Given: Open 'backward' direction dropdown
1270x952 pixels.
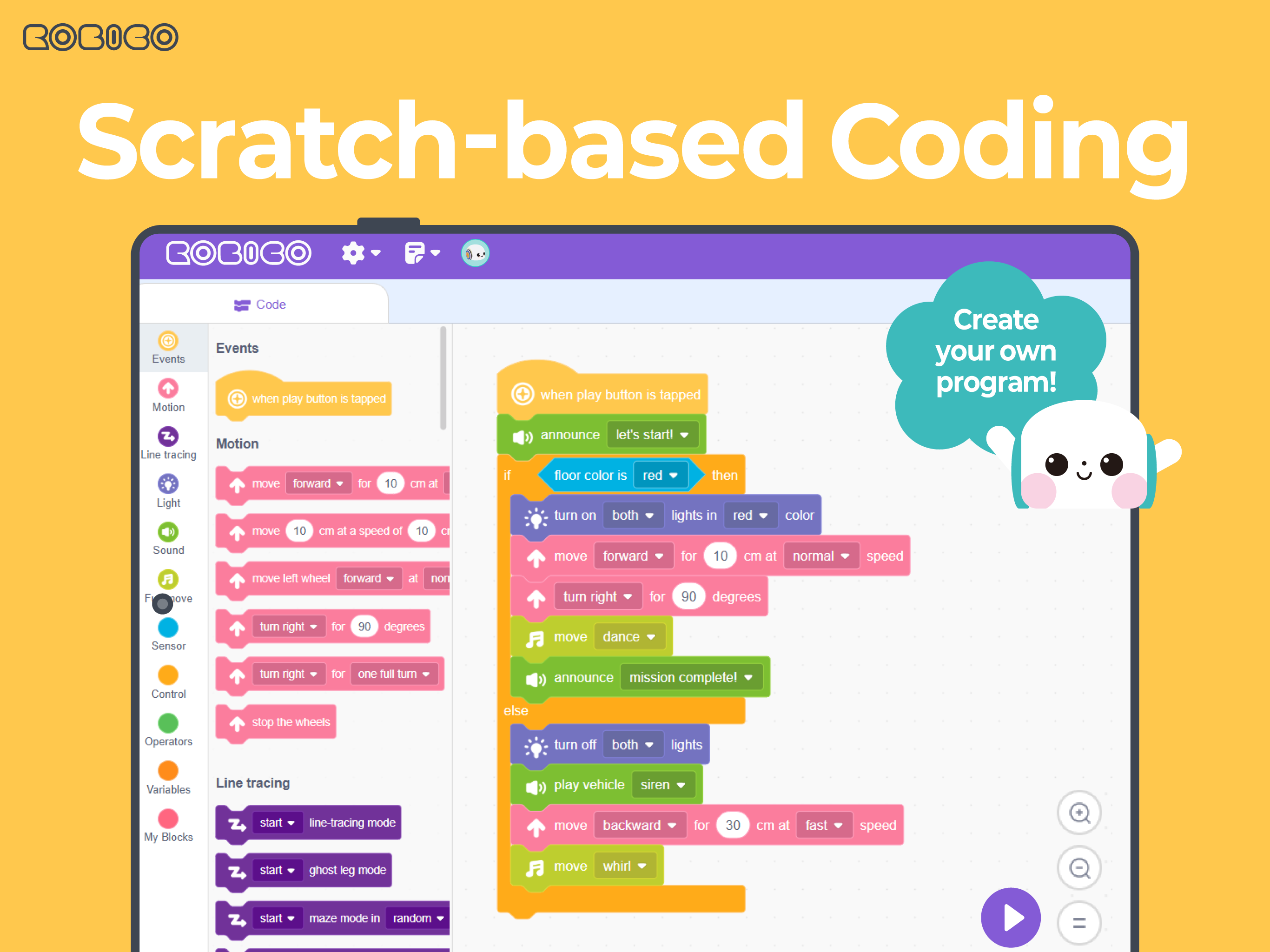Looking at the screenshot, I should point(640,826).
